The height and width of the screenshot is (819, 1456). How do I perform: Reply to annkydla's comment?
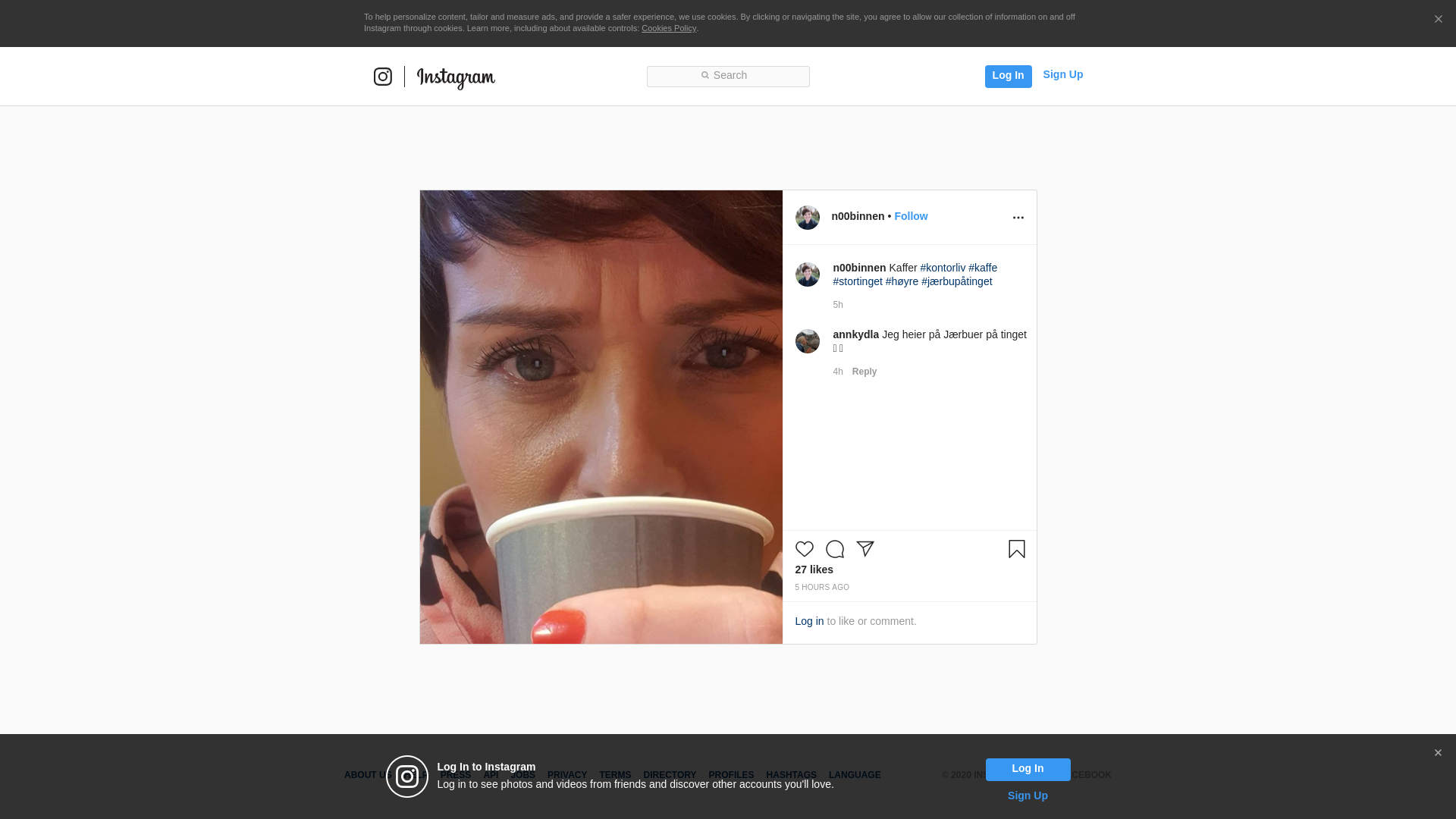864,372
